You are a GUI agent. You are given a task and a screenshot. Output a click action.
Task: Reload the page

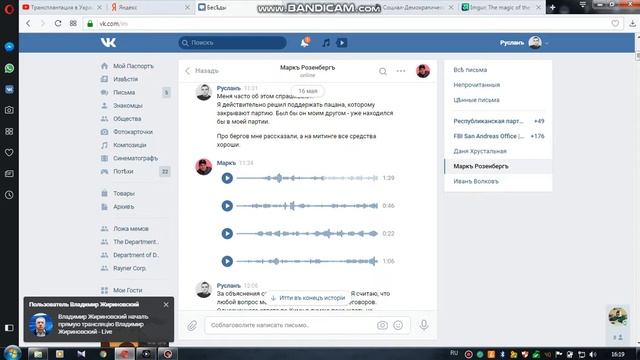tap(58, 23)
